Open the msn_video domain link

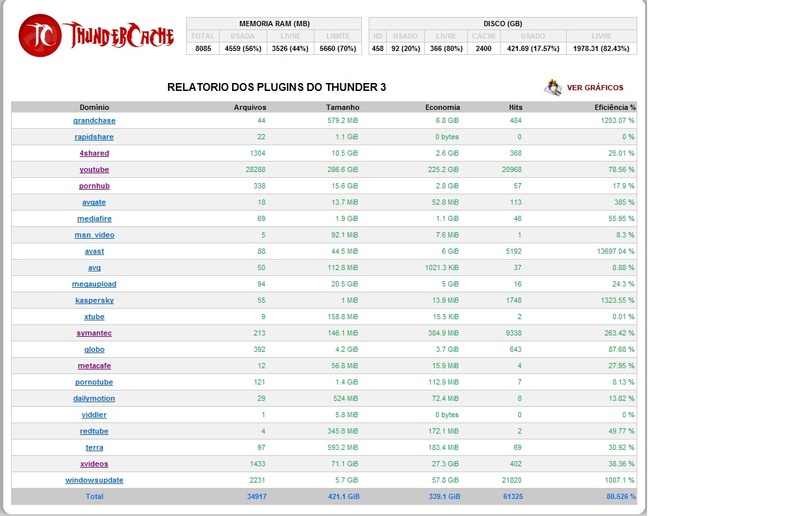click(94, 235)
